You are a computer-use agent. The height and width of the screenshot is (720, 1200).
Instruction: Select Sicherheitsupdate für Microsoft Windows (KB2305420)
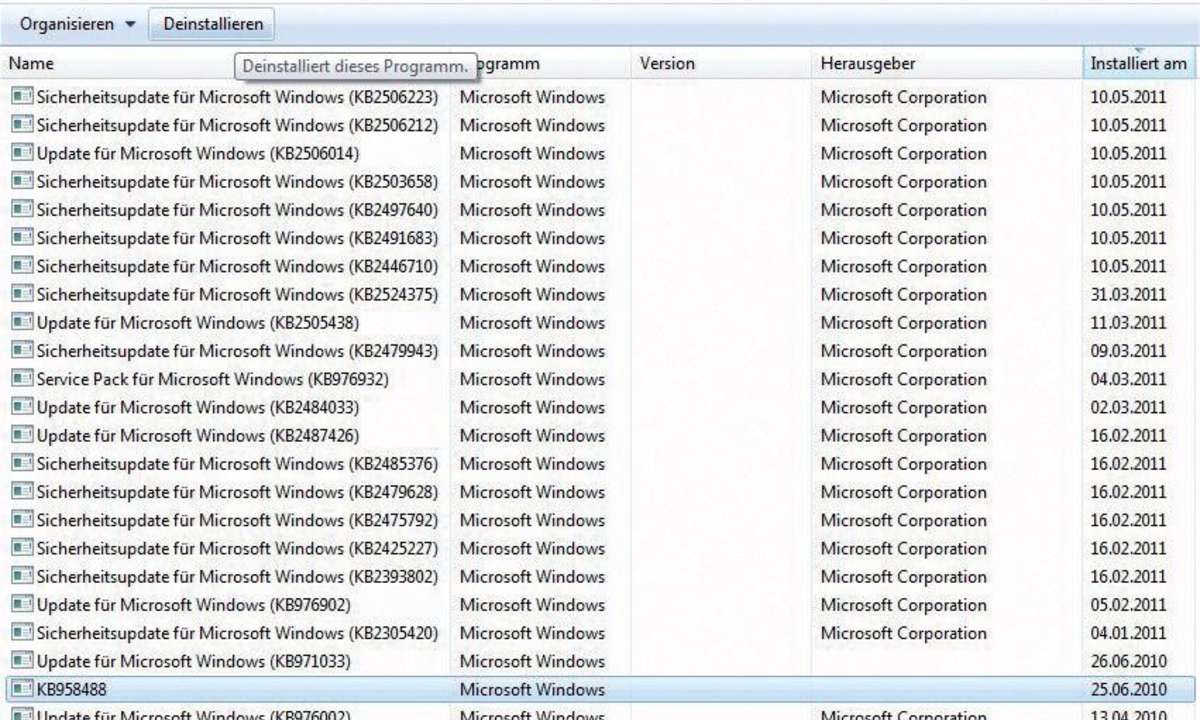point(237,632)
